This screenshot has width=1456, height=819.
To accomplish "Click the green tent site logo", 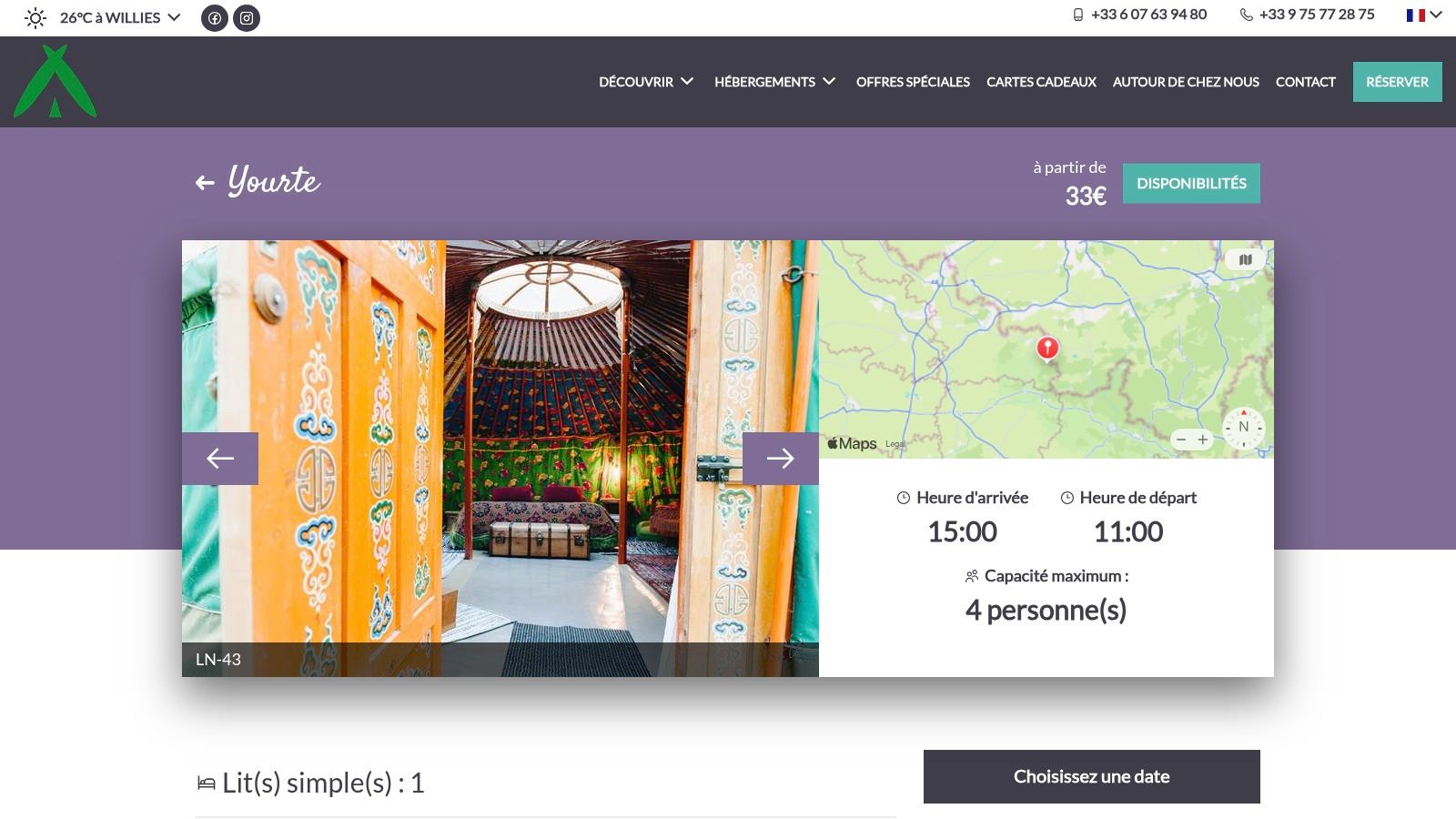I will pos(55,82).
